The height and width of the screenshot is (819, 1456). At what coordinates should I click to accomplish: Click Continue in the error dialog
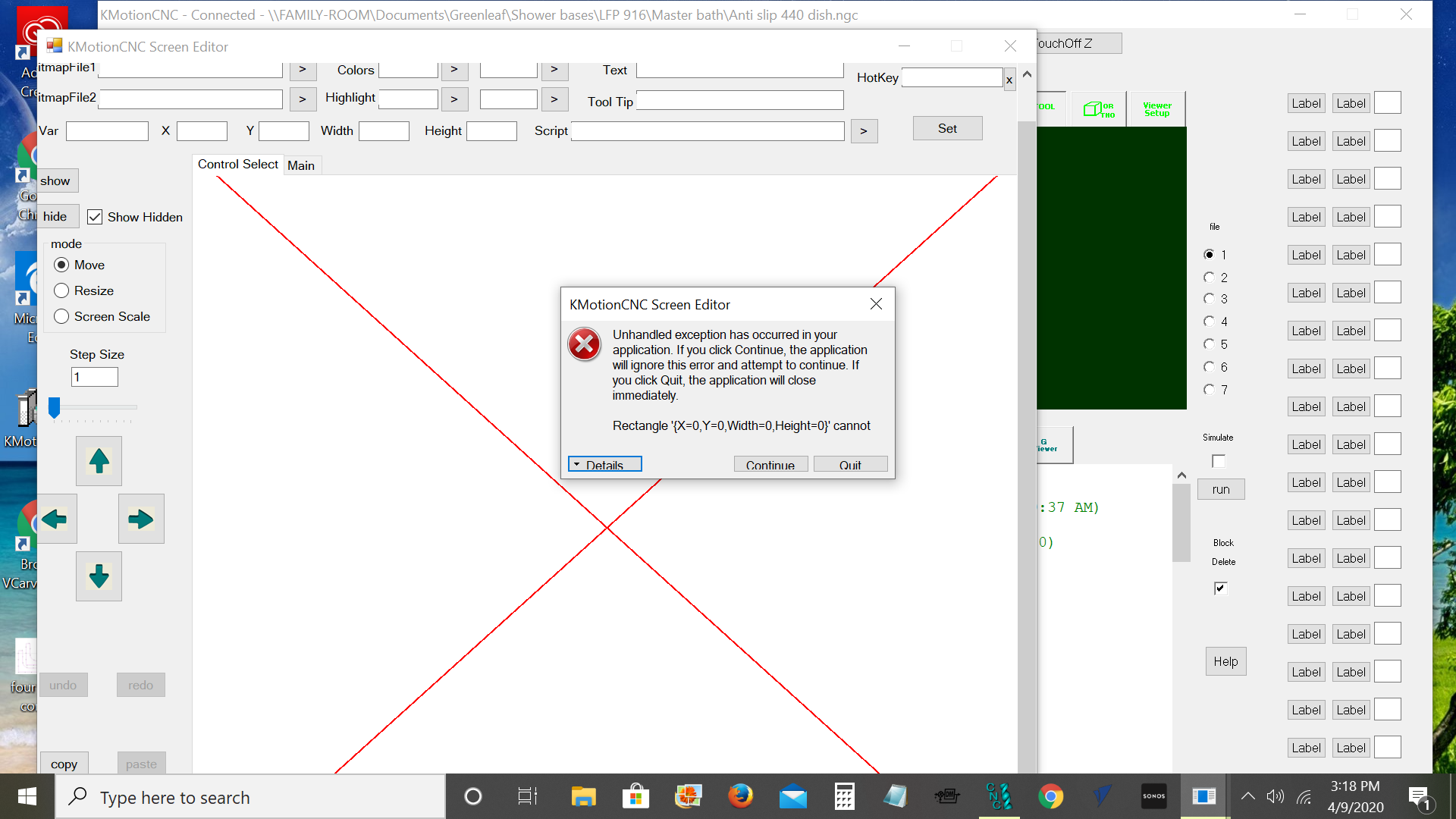tap(770, 464)
